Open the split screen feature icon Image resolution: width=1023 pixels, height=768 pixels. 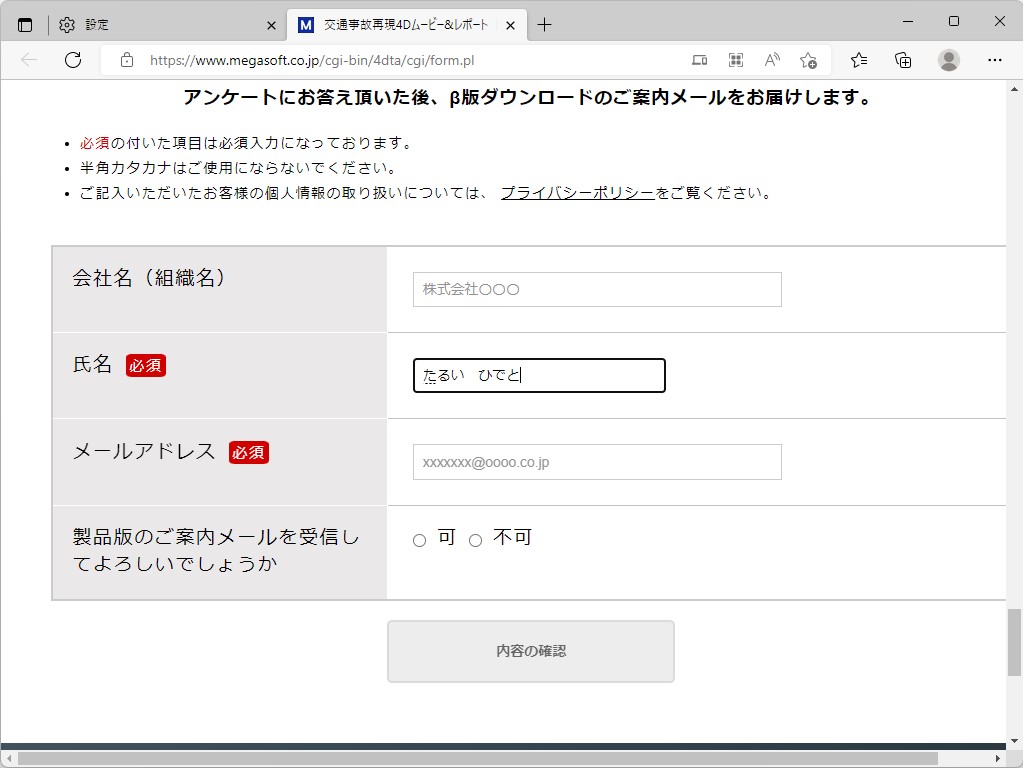pyautogui.click(x=699, y=59)
